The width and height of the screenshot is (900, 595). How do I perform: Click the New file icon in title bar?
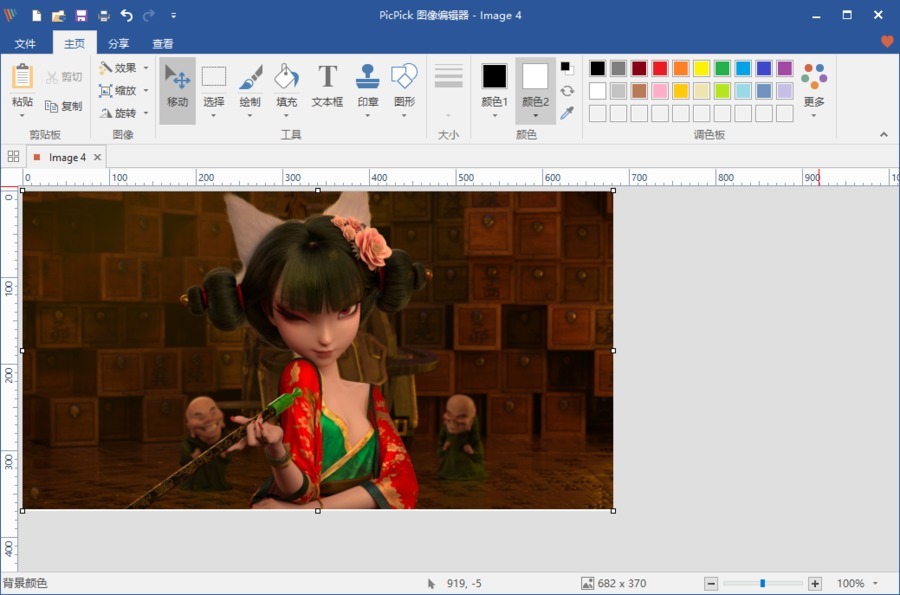(37, 15)
